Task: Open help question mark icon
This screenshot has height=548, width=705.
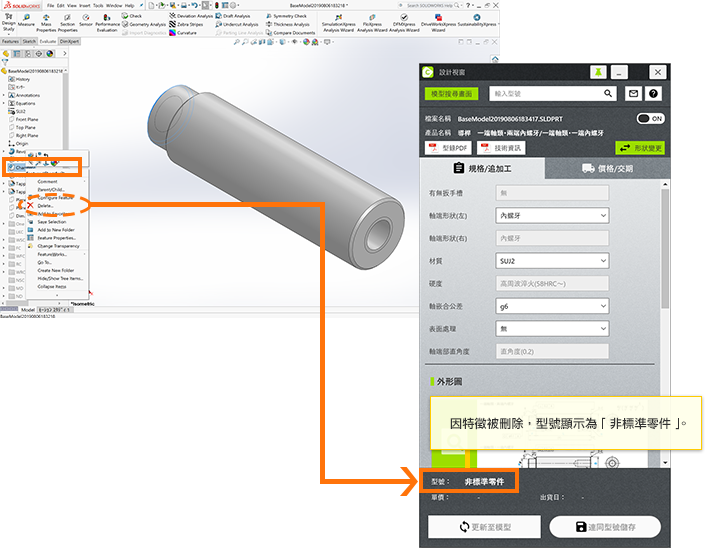Action: pyautogui.click(x=654, y=93)
